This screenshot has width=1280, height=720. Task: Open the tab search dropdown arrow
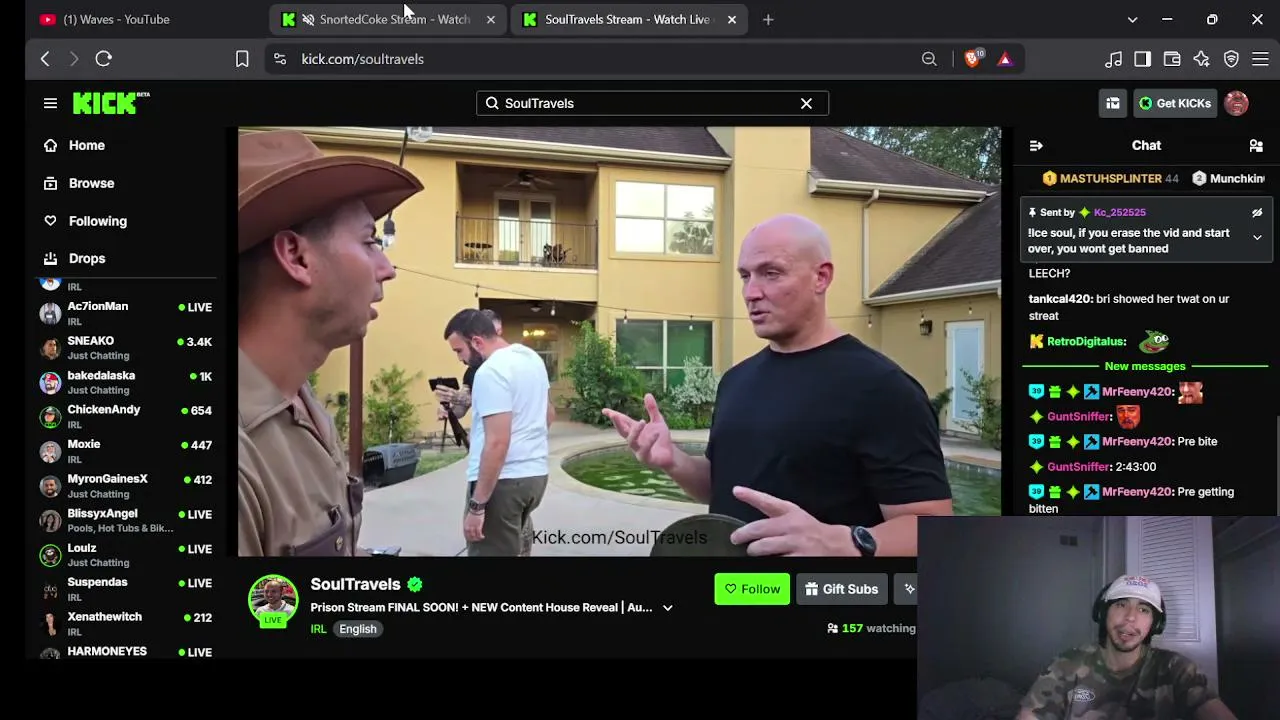(x=1132, y=19)
